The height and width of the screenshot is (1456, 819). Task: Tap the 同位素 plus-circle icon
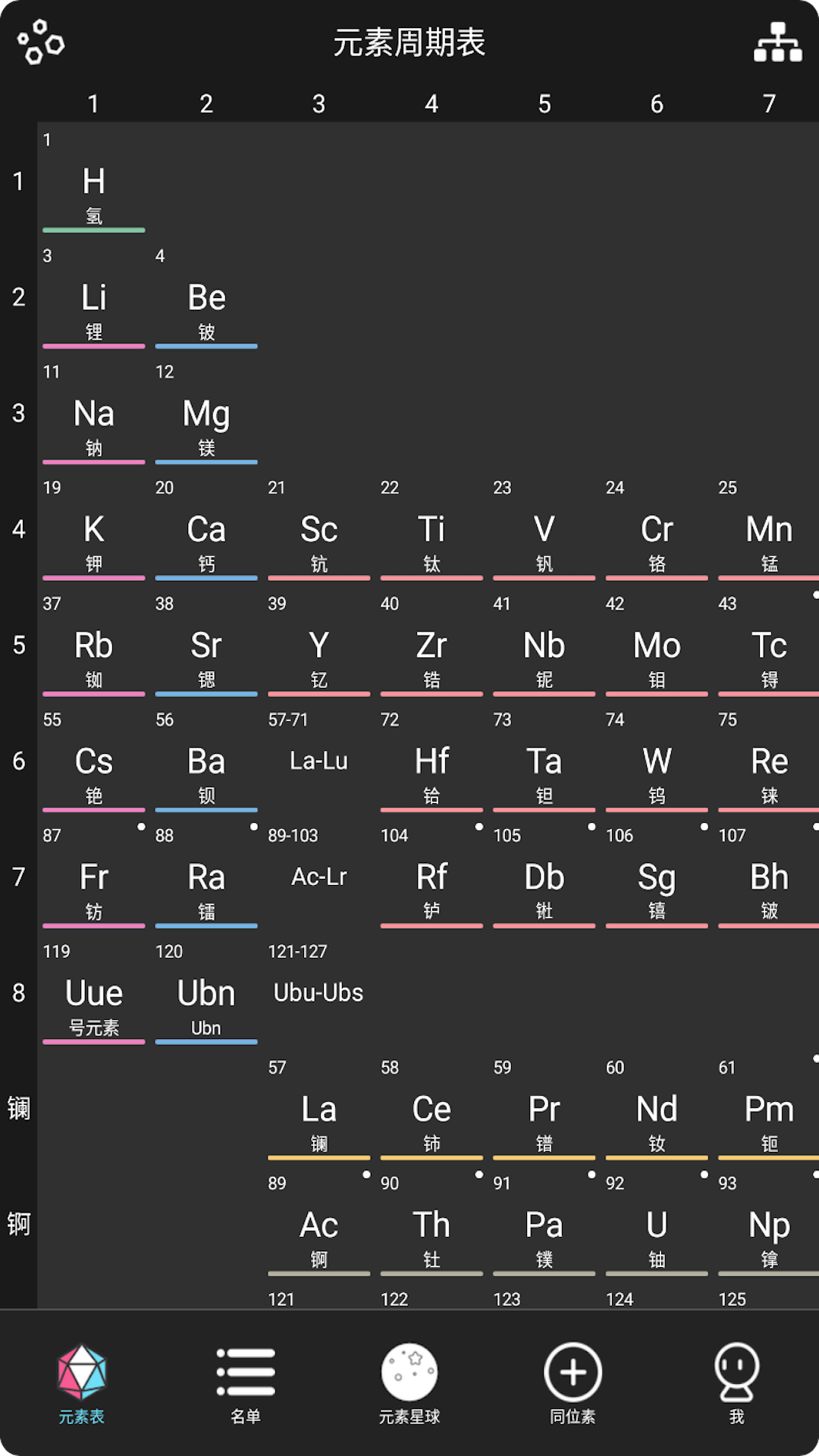[573, 1372]
